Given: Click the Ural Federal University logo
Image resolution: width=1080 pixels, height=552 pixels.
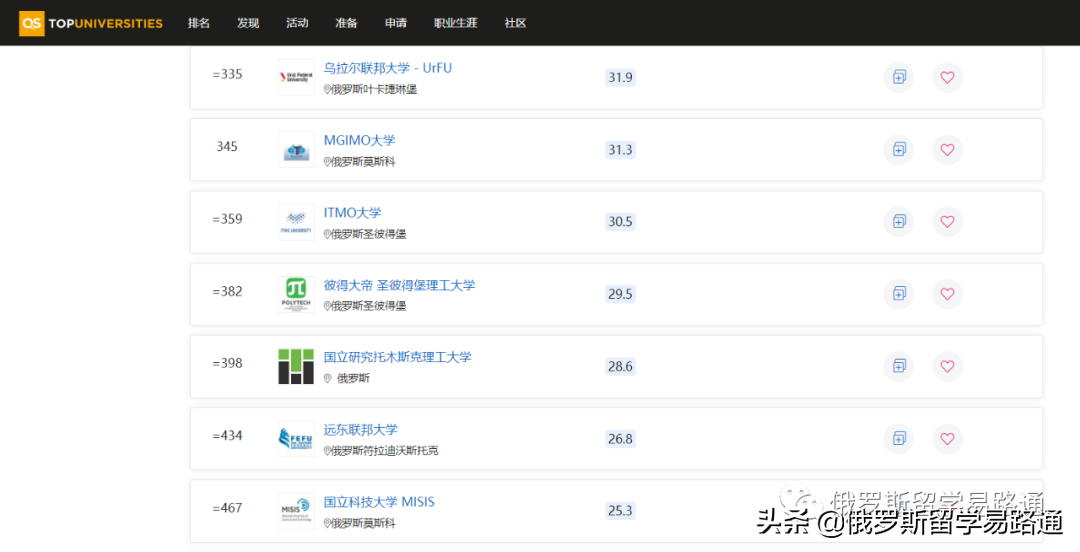Looking at the screenshot, I should 296,77.
